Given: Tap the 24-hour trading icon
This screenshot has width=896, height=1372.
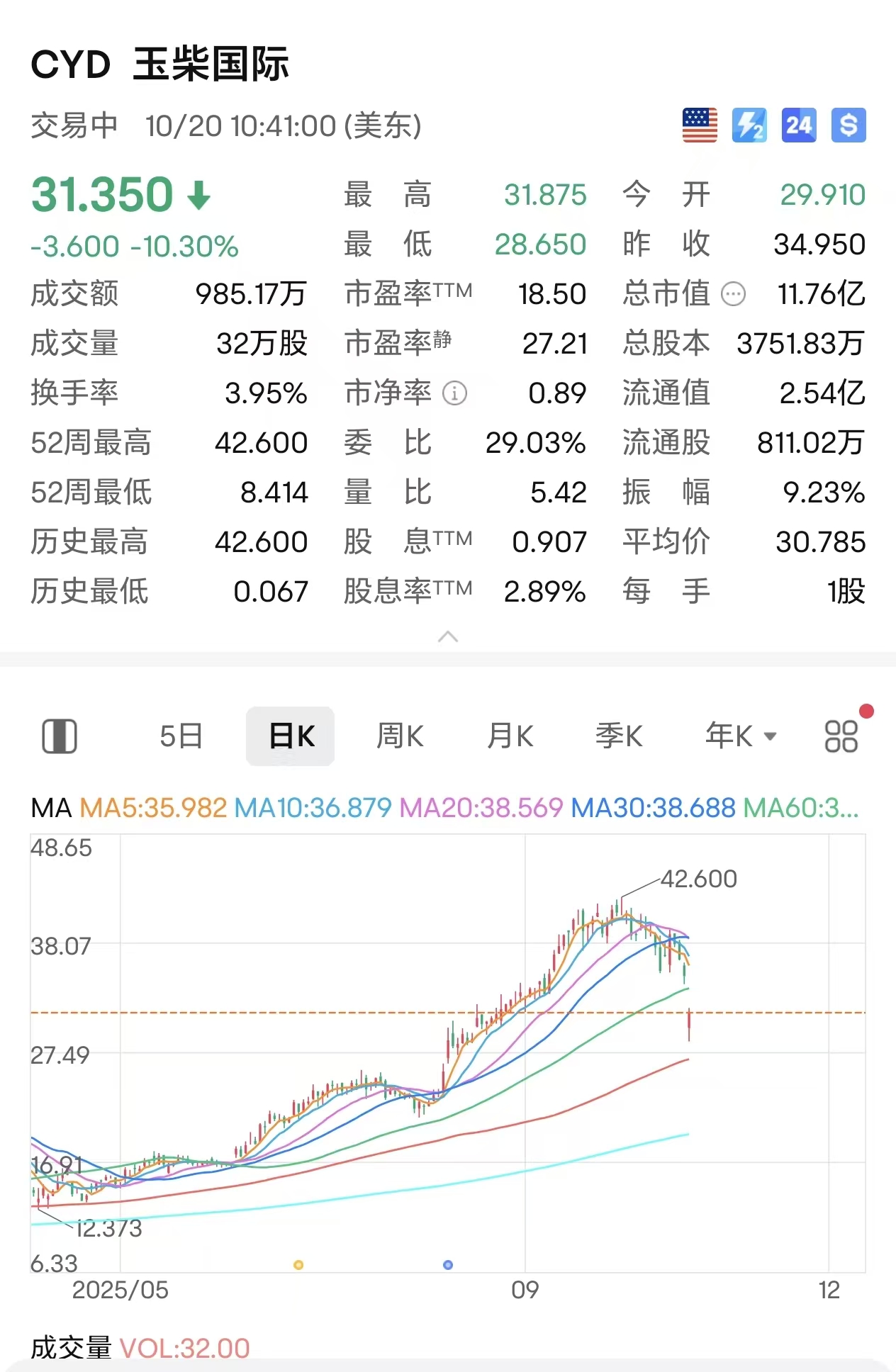Looking at the screenshot, I should 799,125.
